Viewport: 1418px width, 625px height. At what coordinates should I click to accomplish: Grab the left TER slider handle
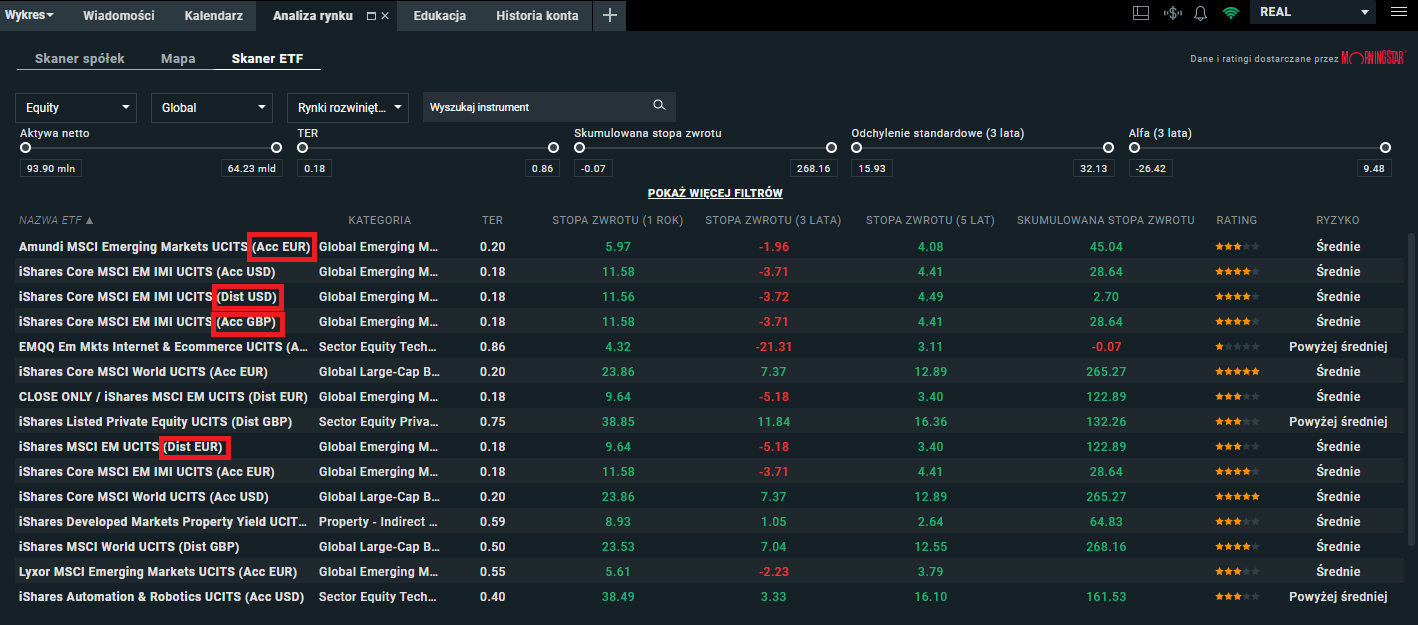[x=302, y=147]
